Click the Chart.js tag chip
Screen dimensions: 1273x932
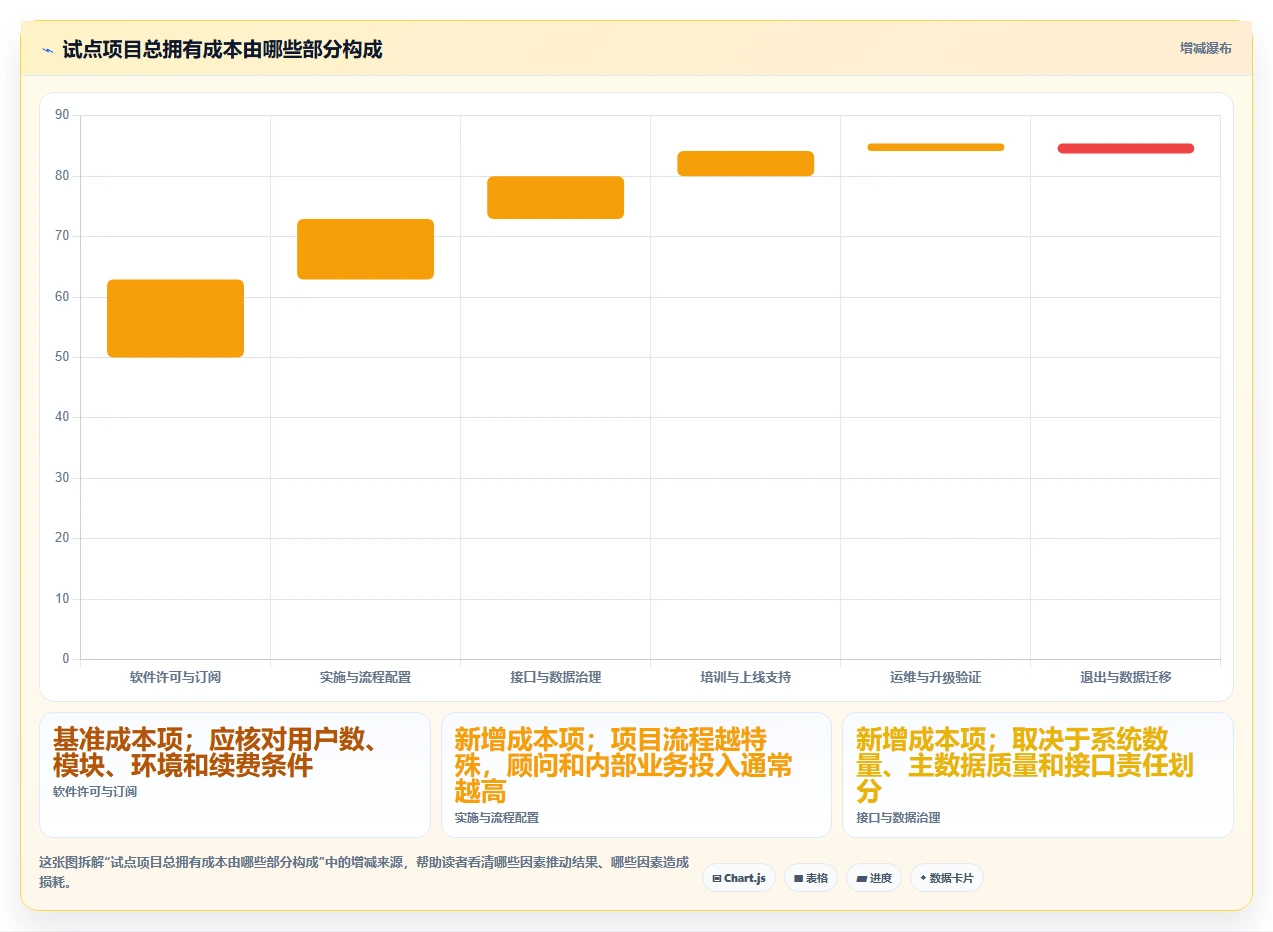739,878
